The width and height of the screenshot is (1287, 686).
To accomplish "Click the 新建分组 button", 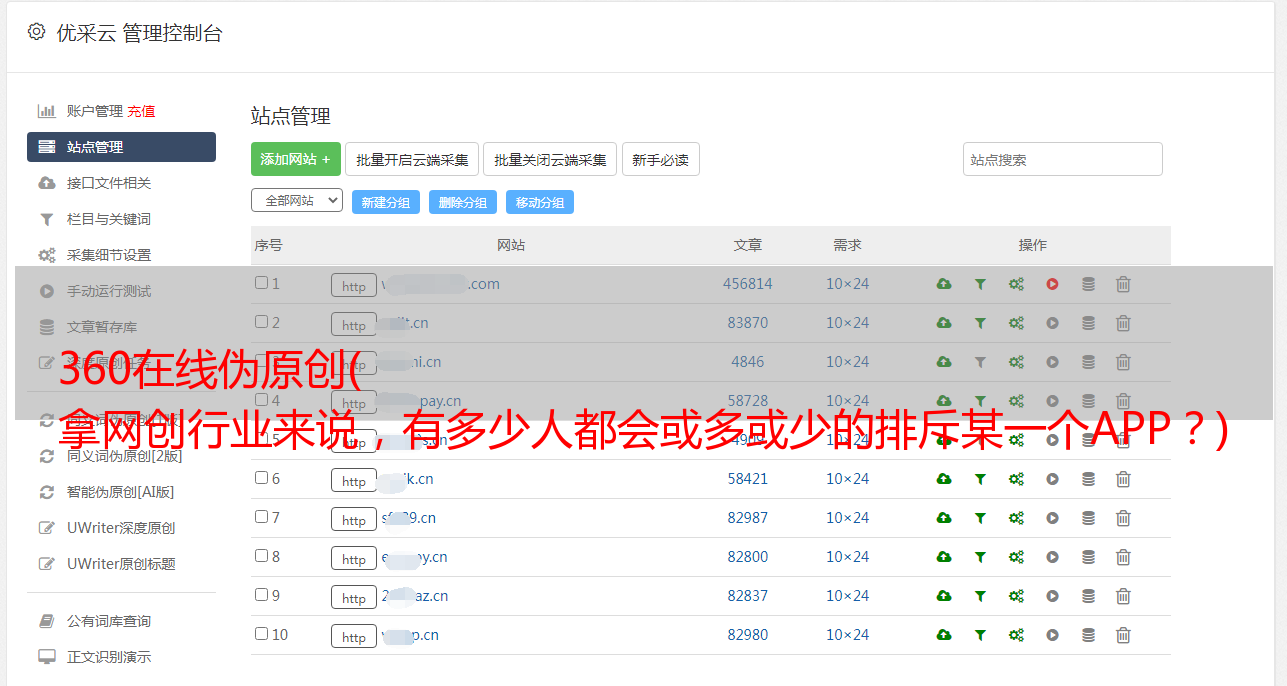I will click(386, 202).
